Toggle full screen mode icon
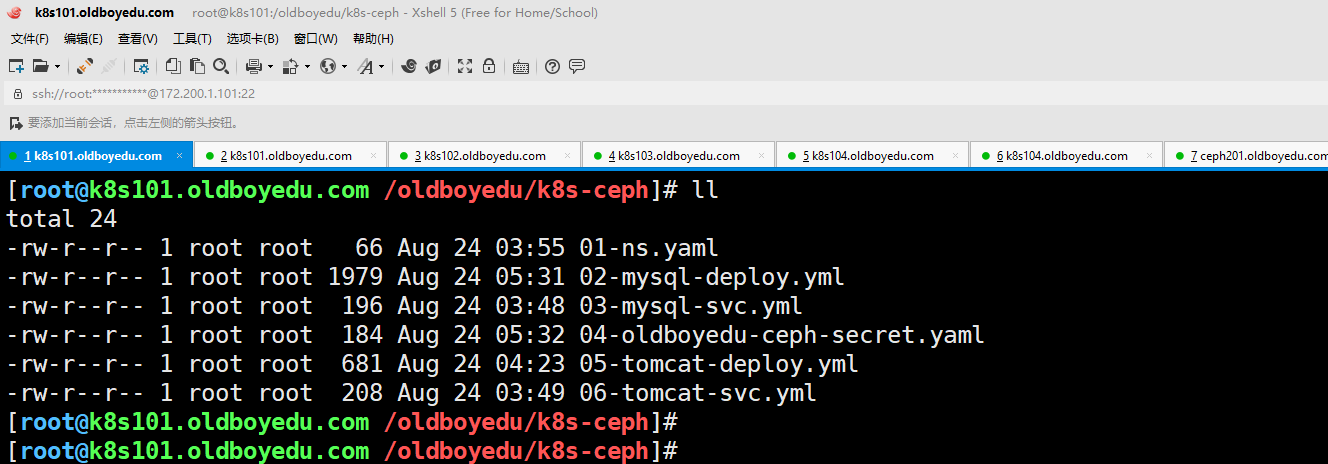The height and width of the screenshot is (464, 1328). pyautogui.click(x=464, y=67)
